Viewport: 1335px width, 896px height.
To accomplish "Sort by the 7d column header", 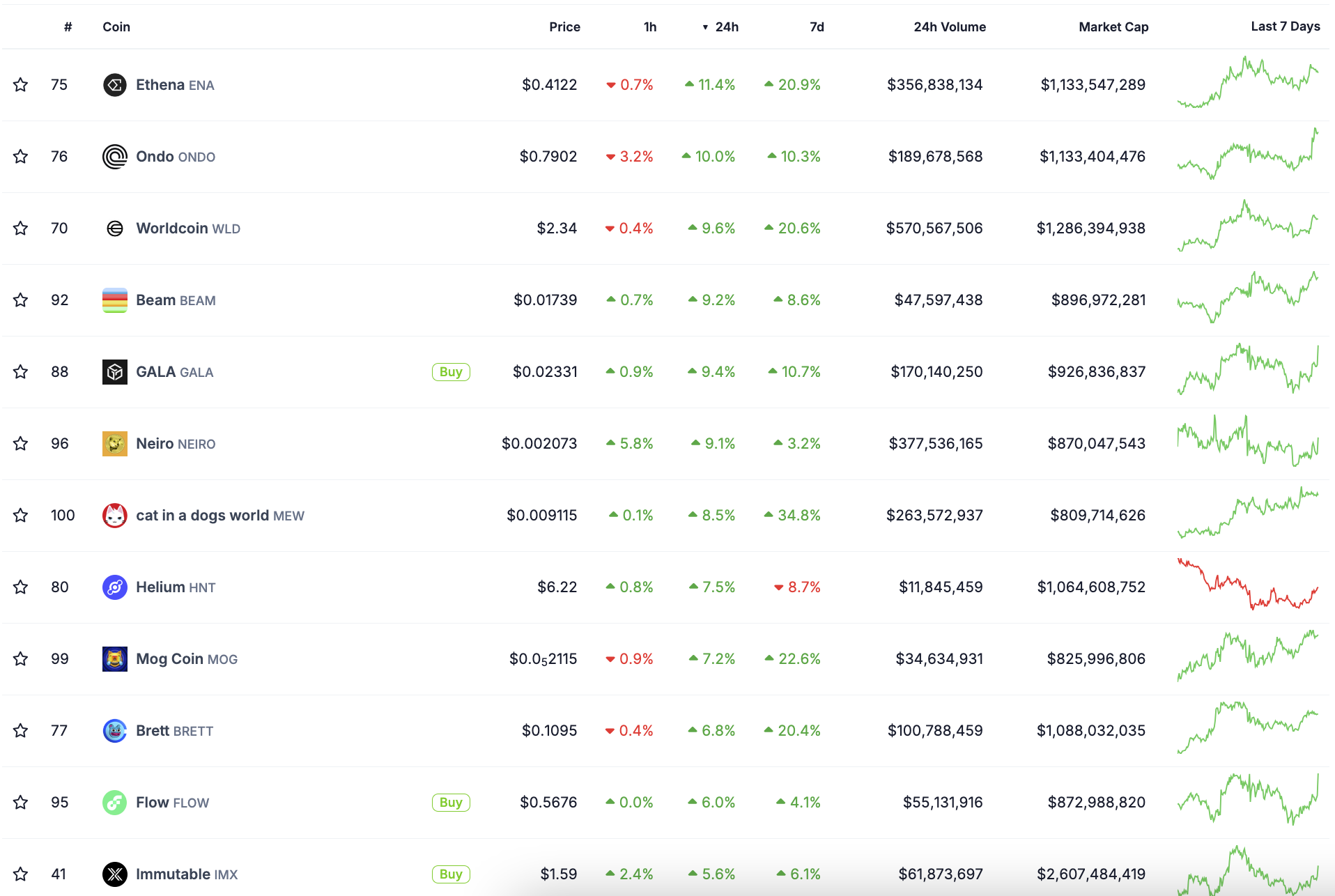I will pyautogui.click(x=817, y=27).
